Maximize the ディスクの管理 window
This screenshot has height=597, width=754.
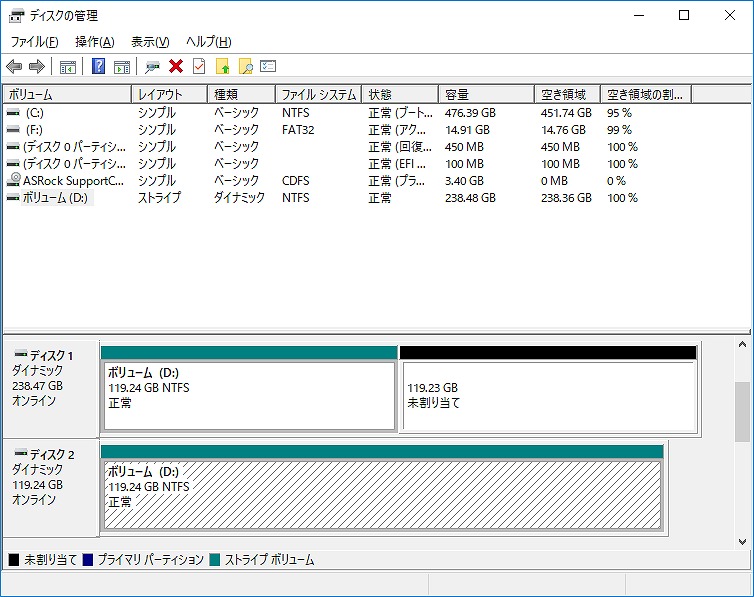pyautogui.click(x=684, y=15)
